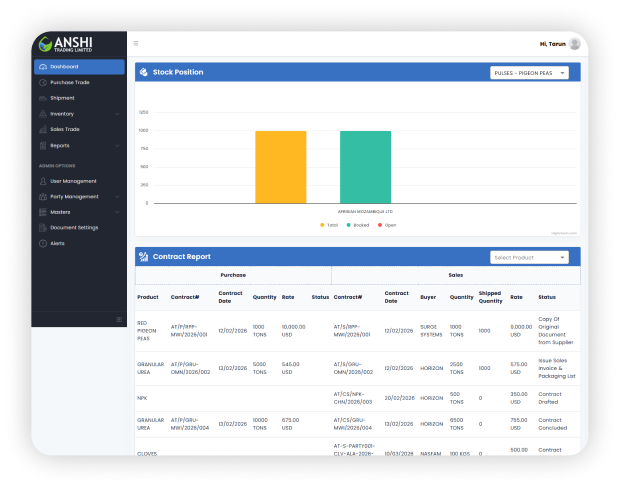Image resolution: width=620 pixels, height=487 pixels.
Task: Open the Alerts page
Action: pos(79,244)
